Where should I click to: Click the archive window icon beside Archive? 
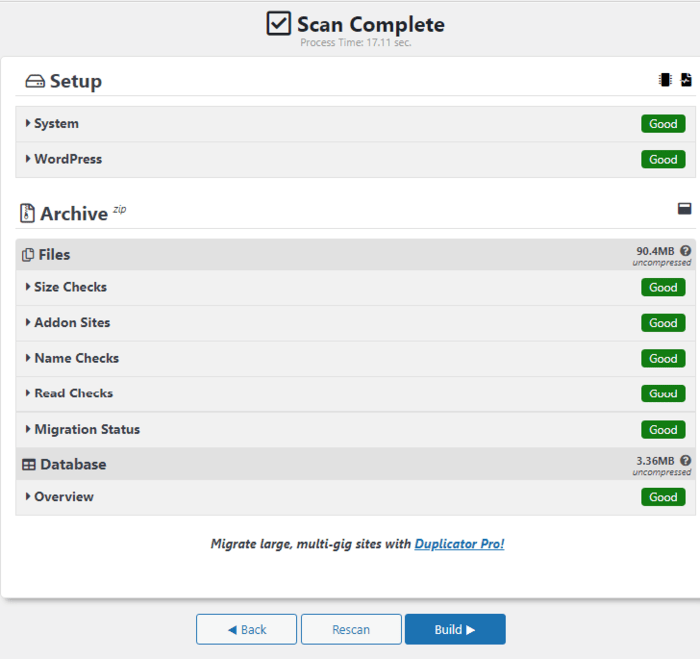684,209
